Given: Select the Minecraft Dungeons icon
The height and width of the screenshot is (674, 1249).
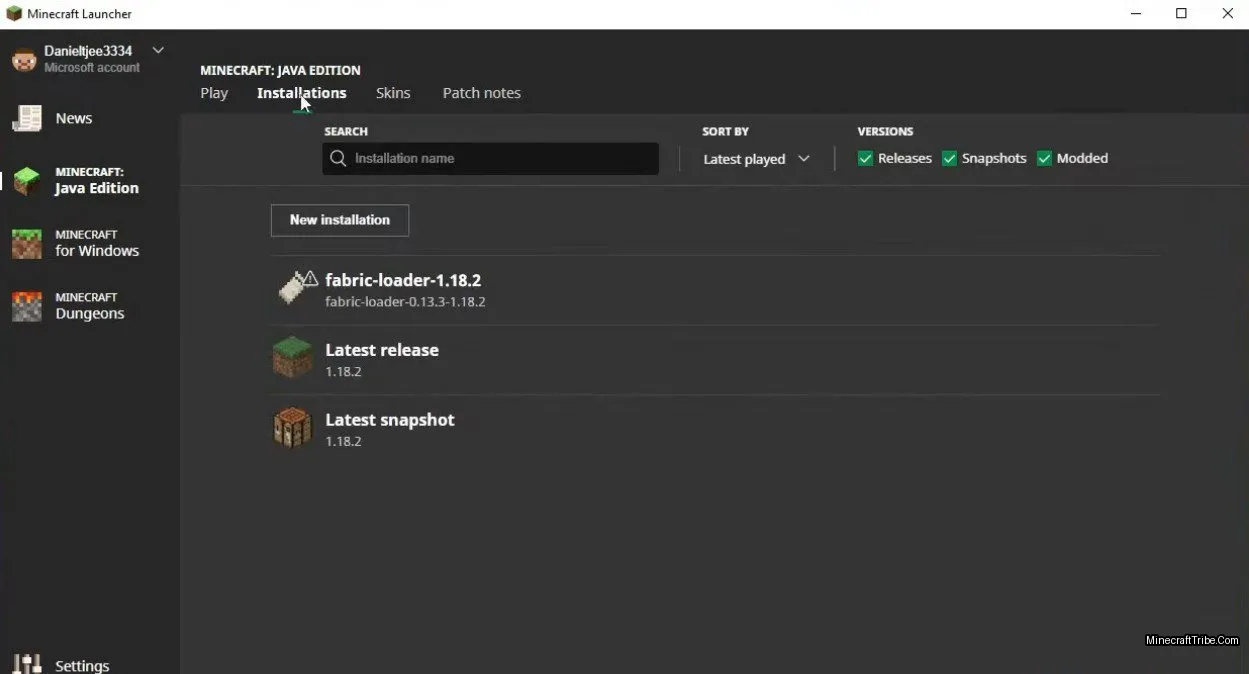Looking at the screenshot, I should click(27, 307).
